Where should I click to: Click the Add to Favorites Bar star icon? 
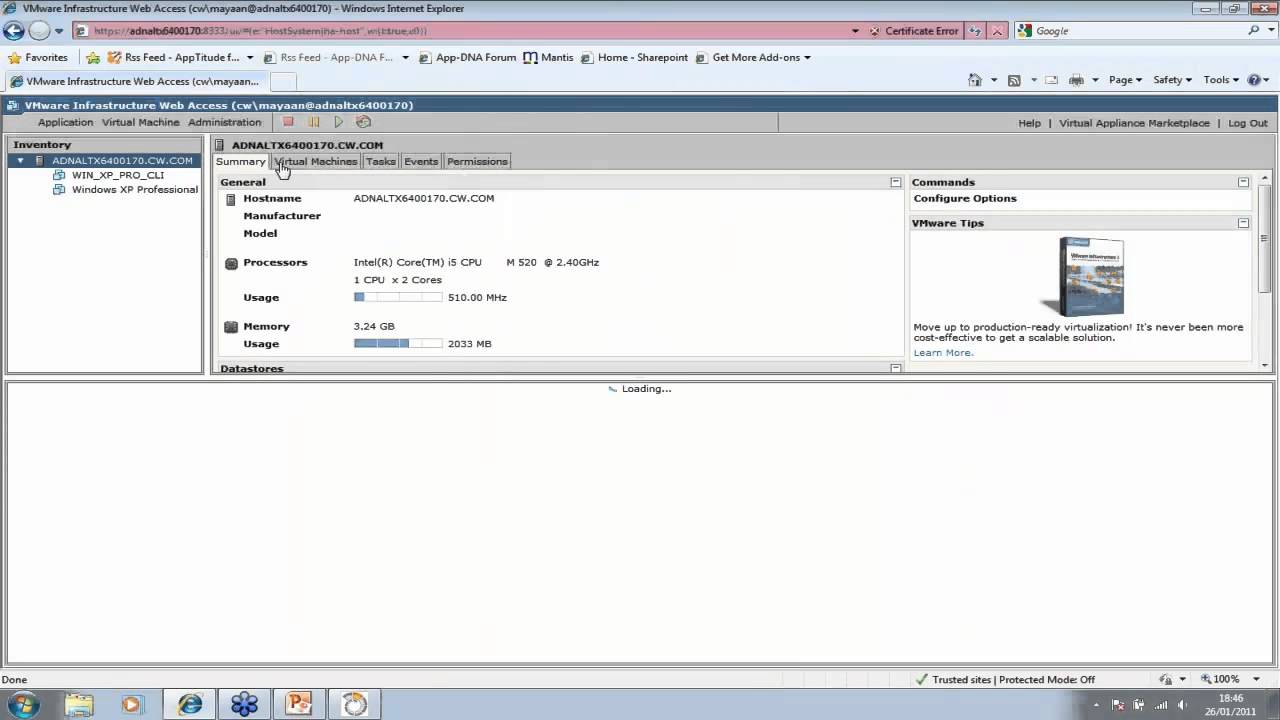[93, 57]
